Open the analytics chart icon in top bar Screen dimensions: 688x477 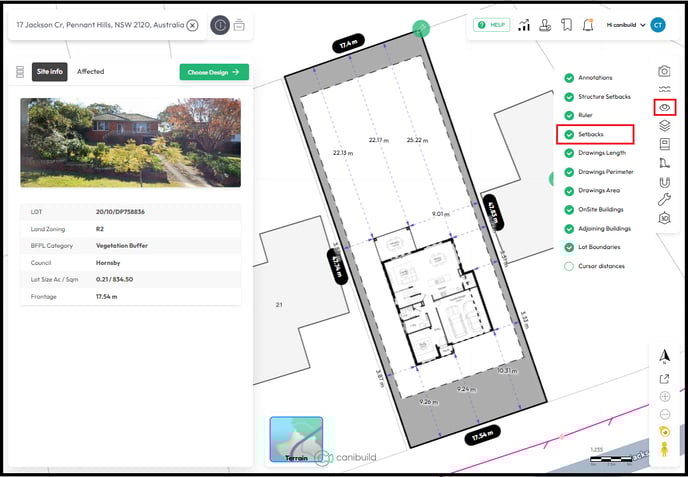tap(524, 25)
